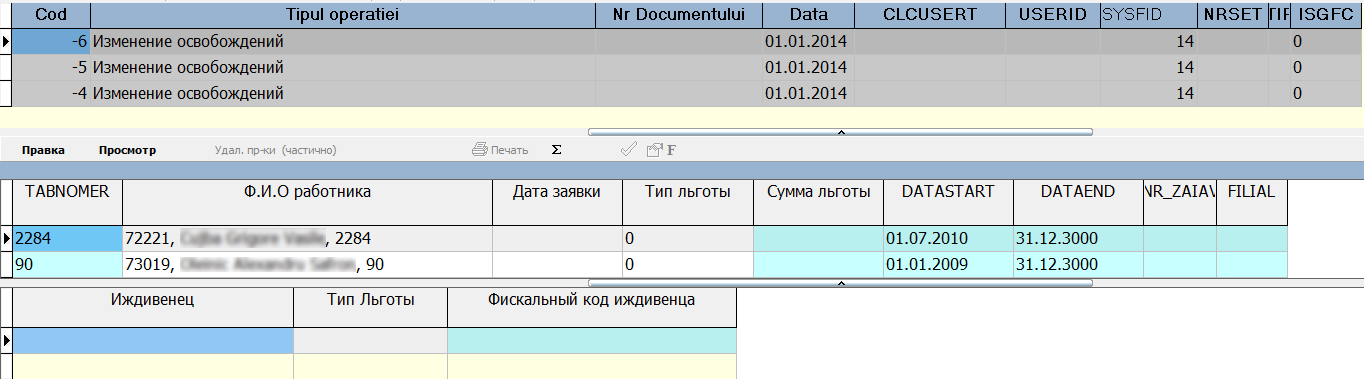Click the ISGFC column header
Viewport: 1364px width, 379px height.
coord(1326,15)
